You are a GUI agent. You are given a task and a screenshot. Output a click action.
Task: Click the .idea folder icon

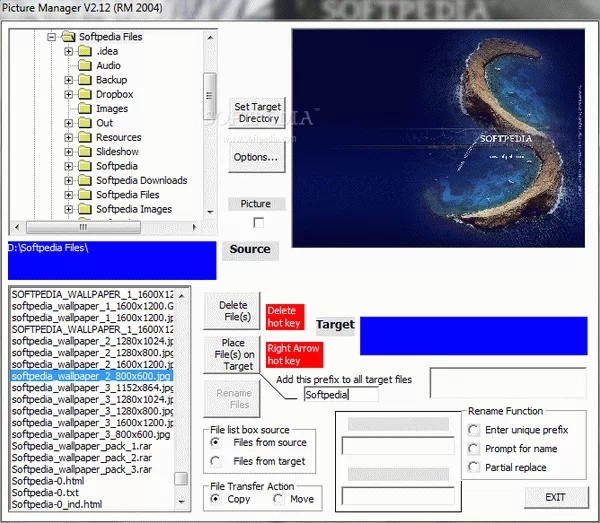(85, 51)
